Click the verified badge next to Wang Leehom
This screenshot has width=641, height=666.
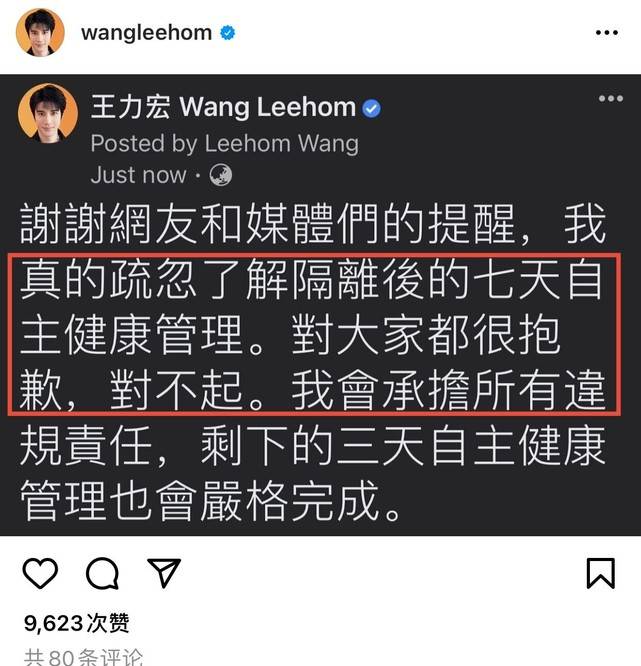pos(371,108)
